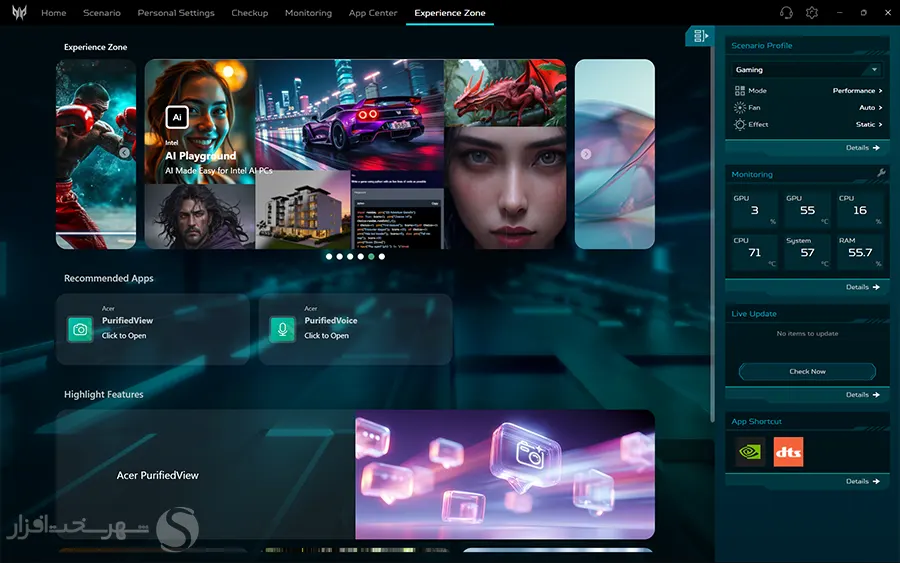The image size is (900, 563).
Task: Click the 'Highlight Features' heading
Action: pos(103,394)
